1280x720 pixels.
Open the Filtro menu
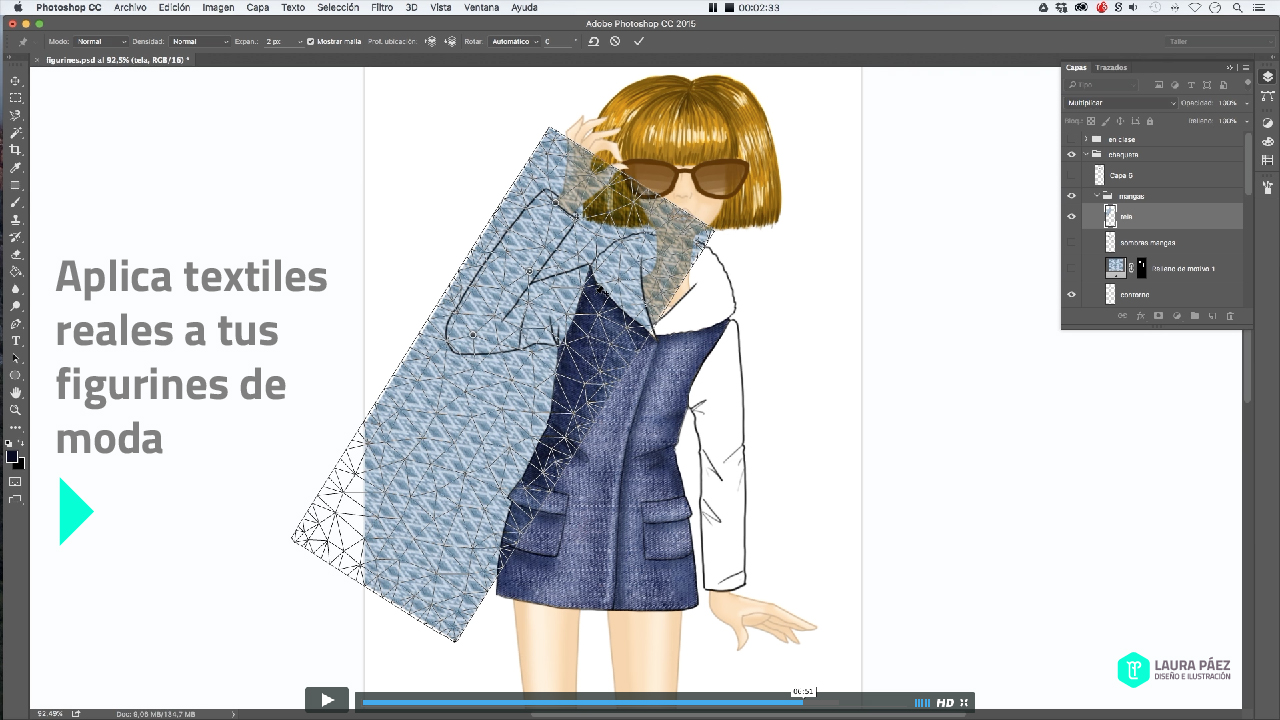[x=381, y=7]
